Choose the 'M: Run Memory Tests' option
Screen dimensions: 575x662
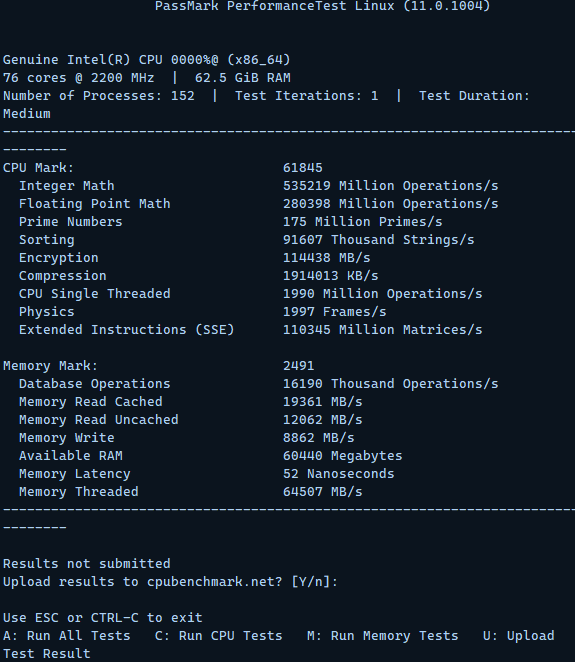(382, 636)
